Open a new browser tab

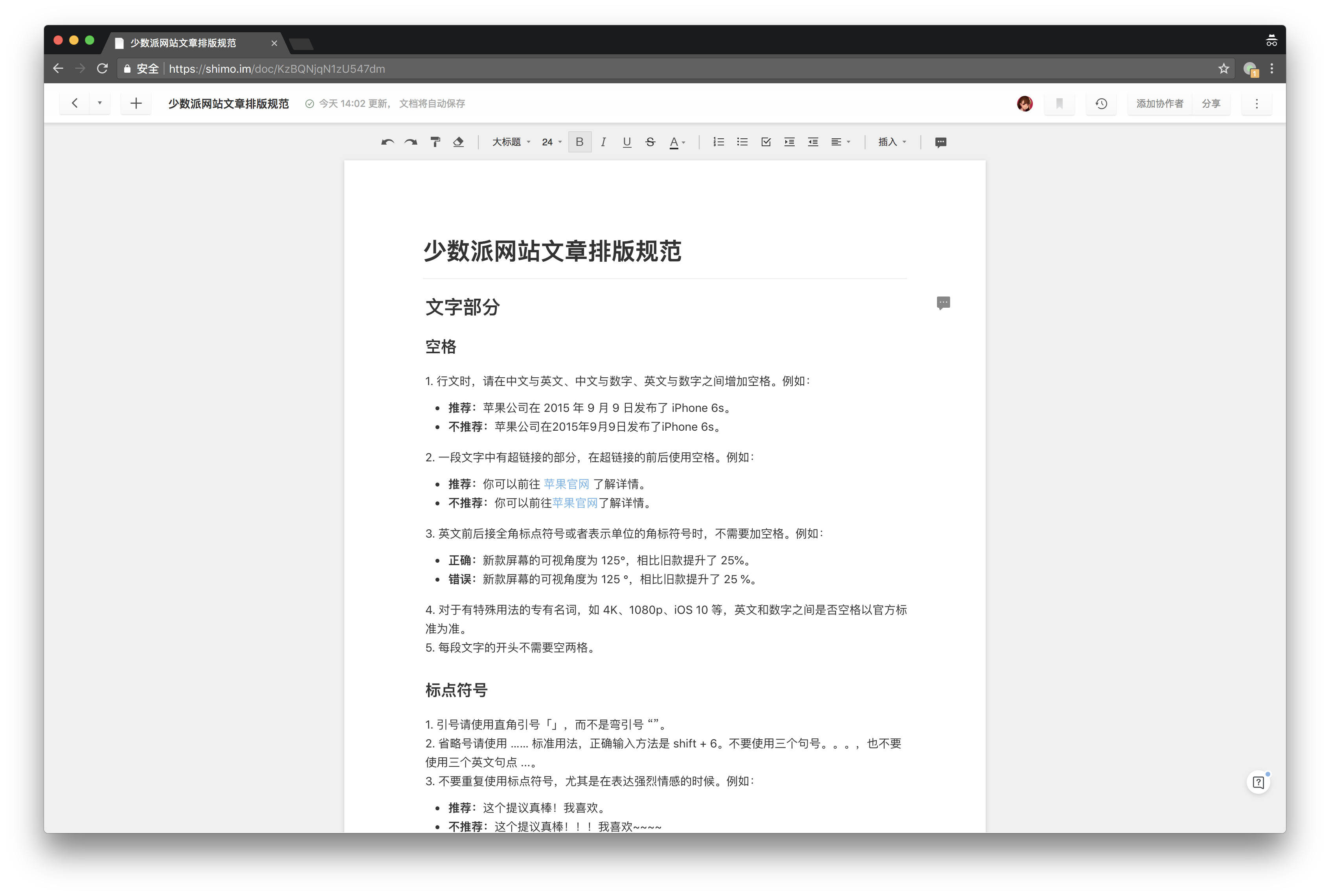301,44
